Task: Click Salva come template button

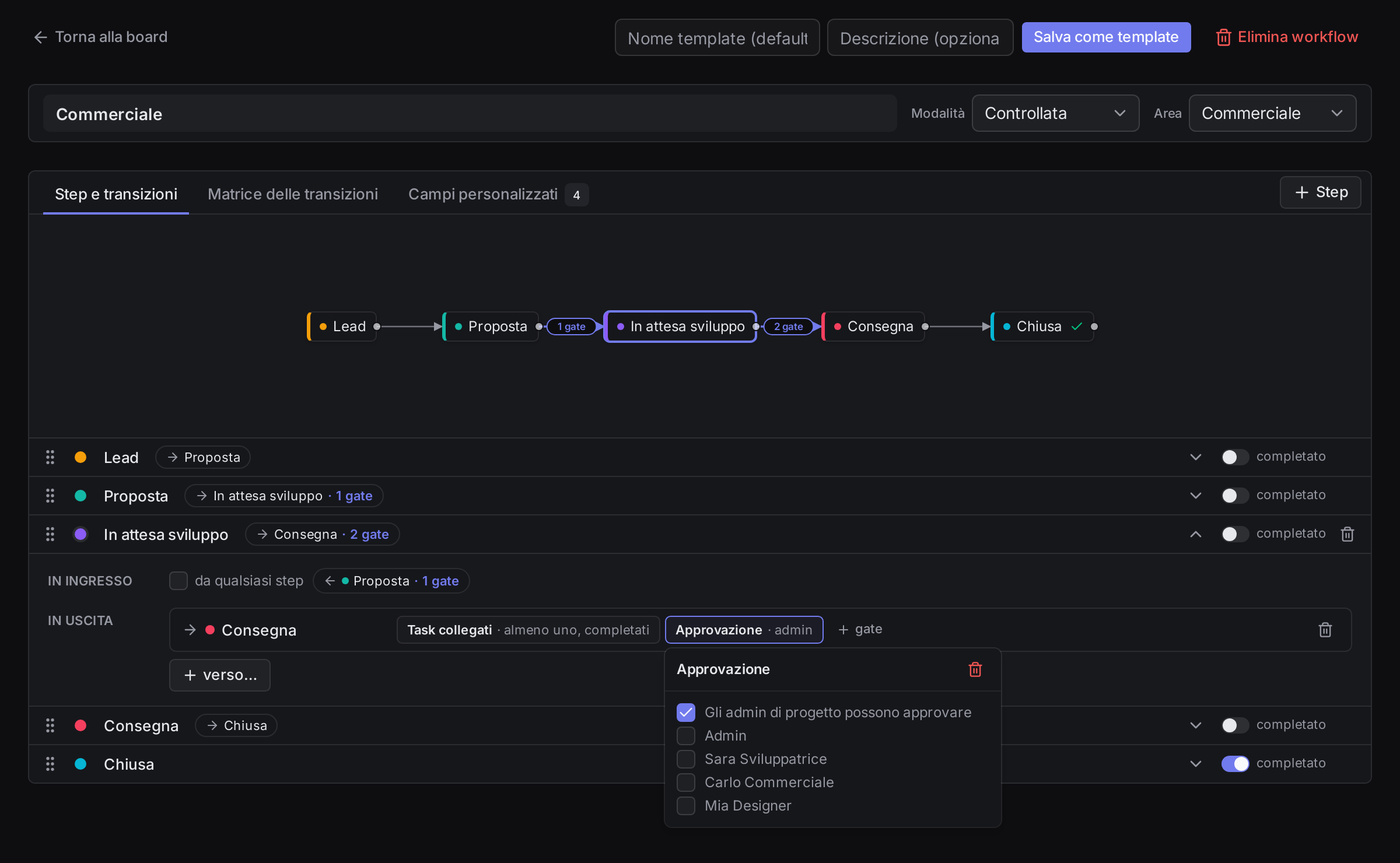Action: (1106, 37)
